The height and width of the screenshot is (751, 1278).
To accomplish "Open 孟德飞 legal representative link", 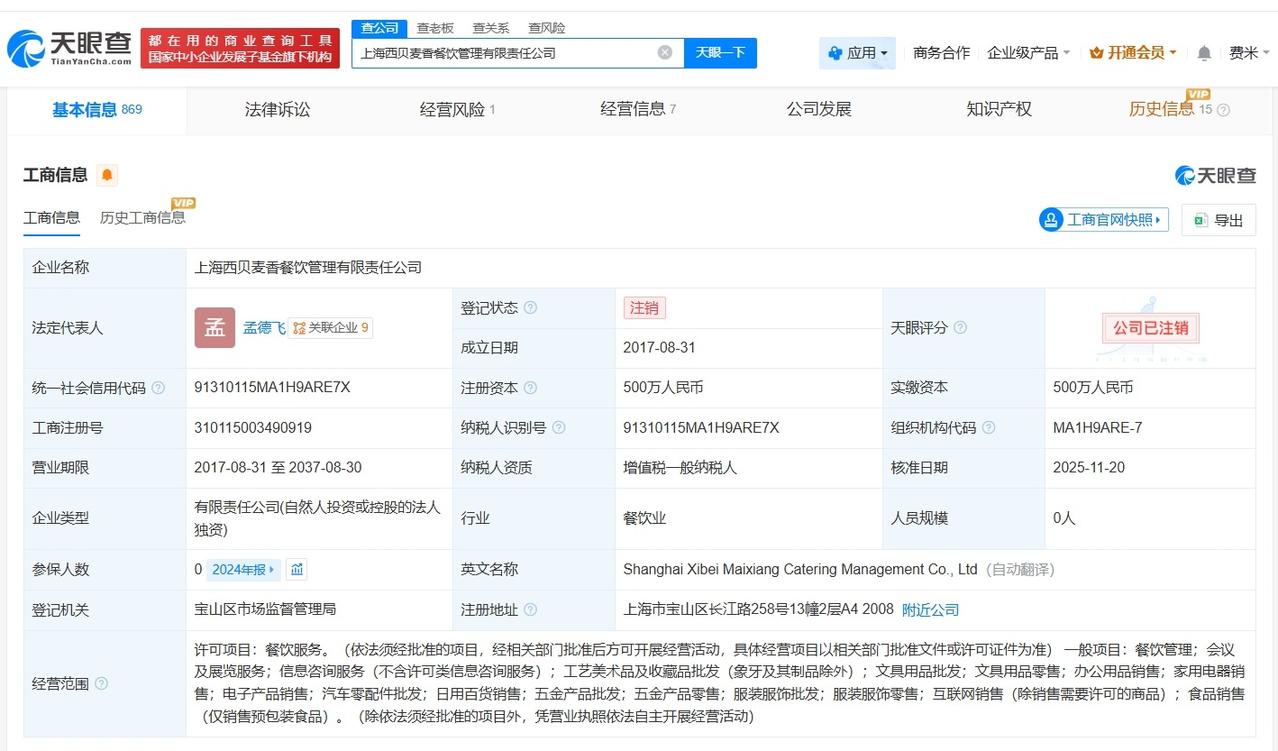I will coord(264,328).
